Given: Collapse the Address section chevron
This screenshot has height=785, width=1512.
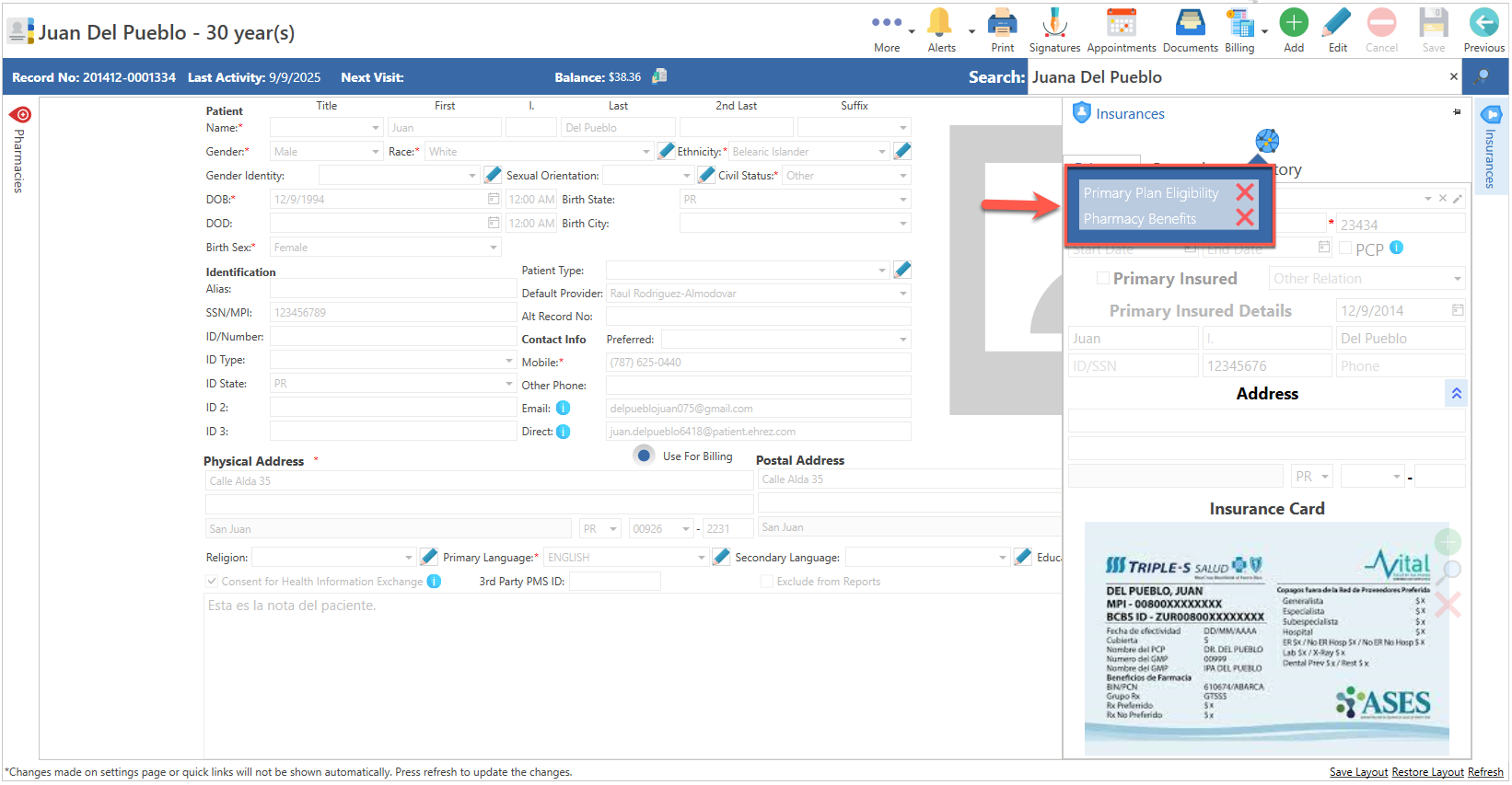Looking at the screenshot, I should point(1456,393).
